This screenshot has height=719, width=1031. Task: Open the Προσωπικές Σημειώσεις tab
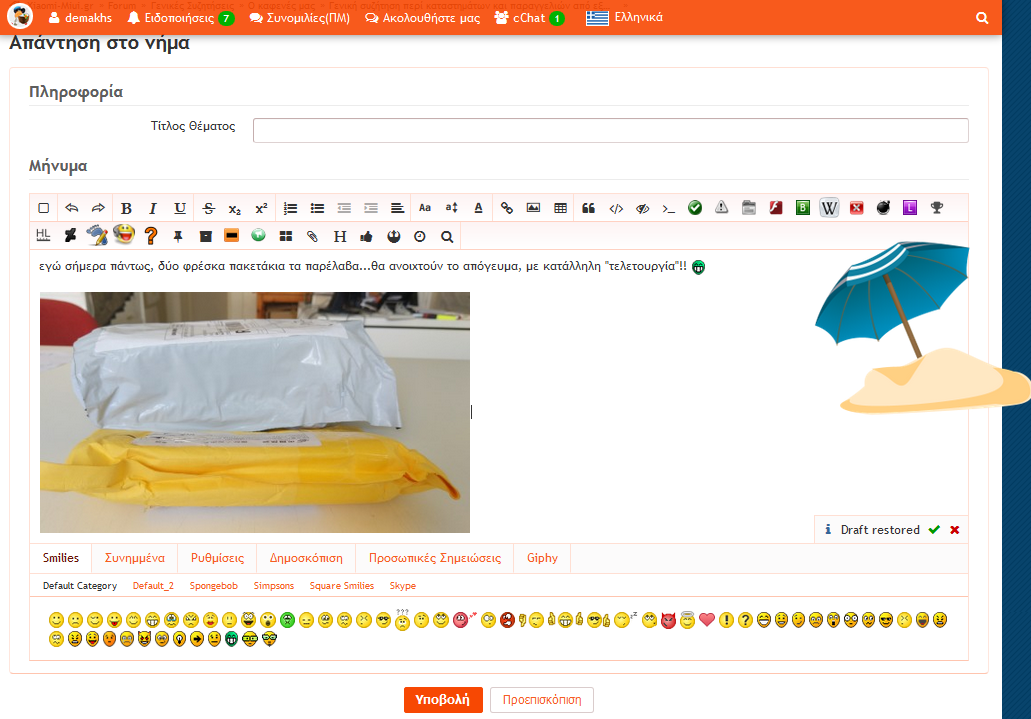click(435, 558)
